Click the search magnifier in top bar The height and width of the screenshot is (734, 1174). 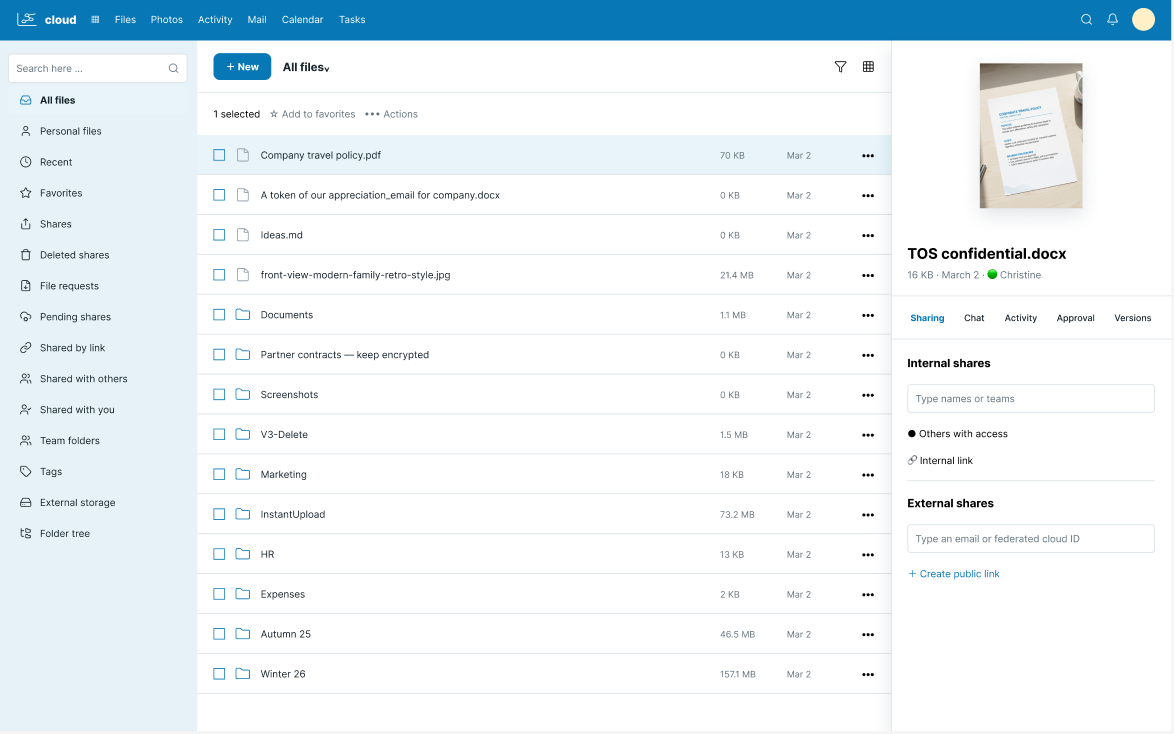1086,19
